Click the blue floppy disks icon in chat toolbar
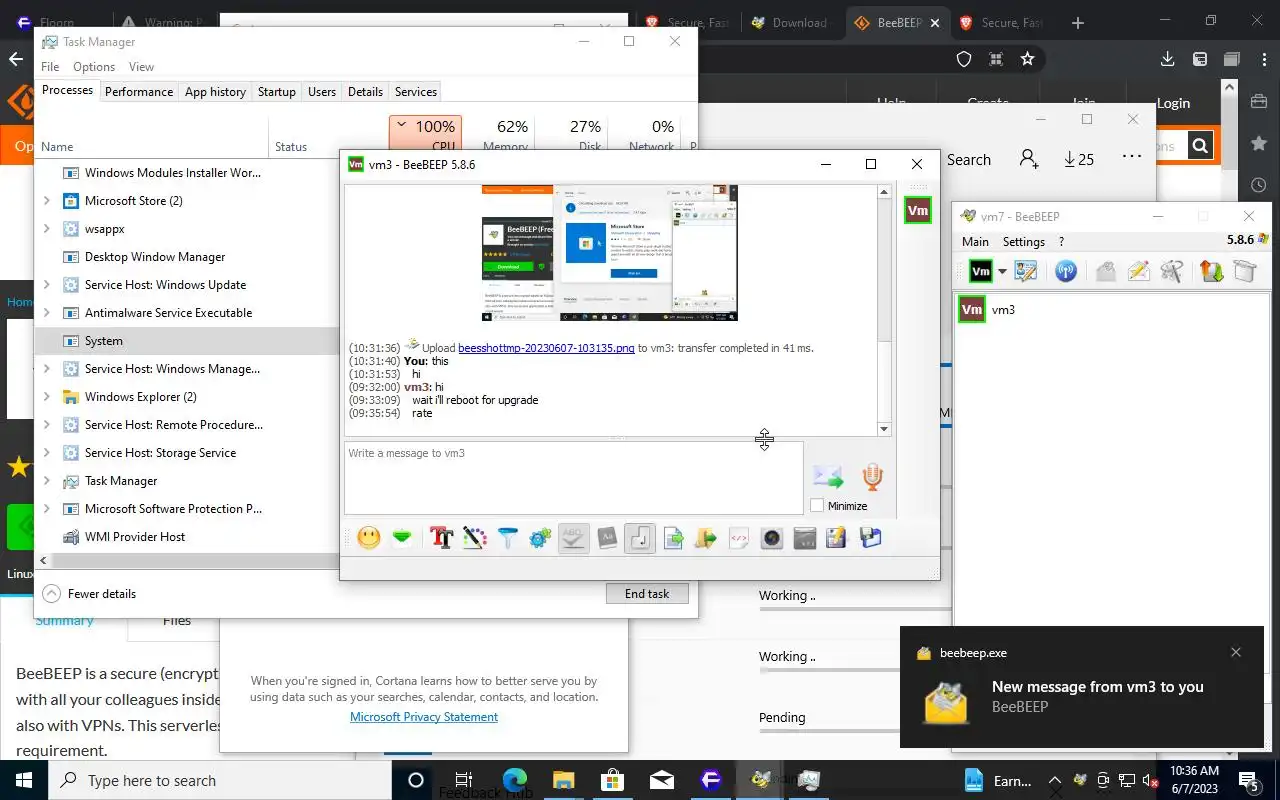The width and height of the screenshot is (1280, 800). click(870, 538)
